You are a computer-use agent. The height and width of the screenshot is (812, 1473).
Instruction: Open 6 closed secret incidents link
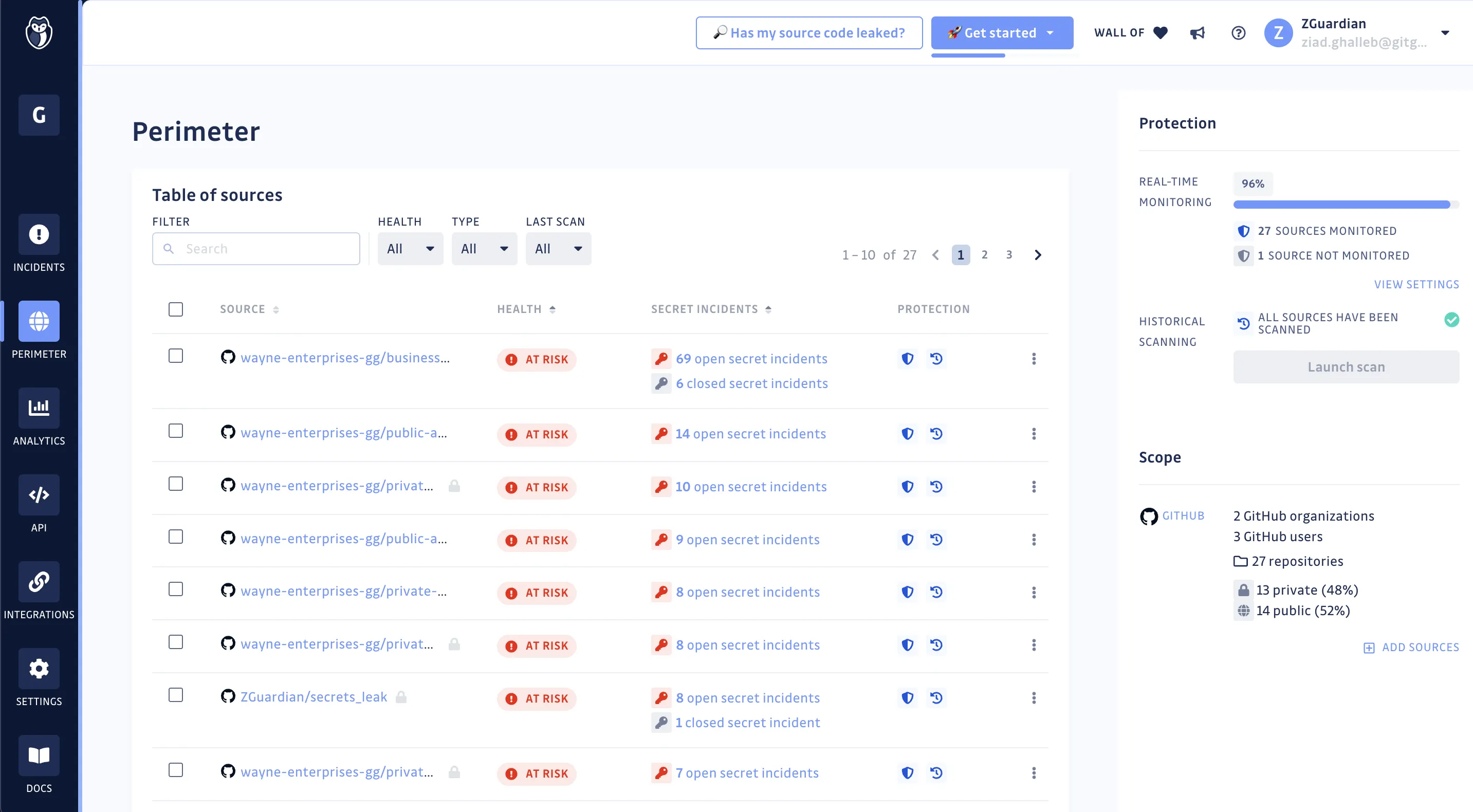751,383
